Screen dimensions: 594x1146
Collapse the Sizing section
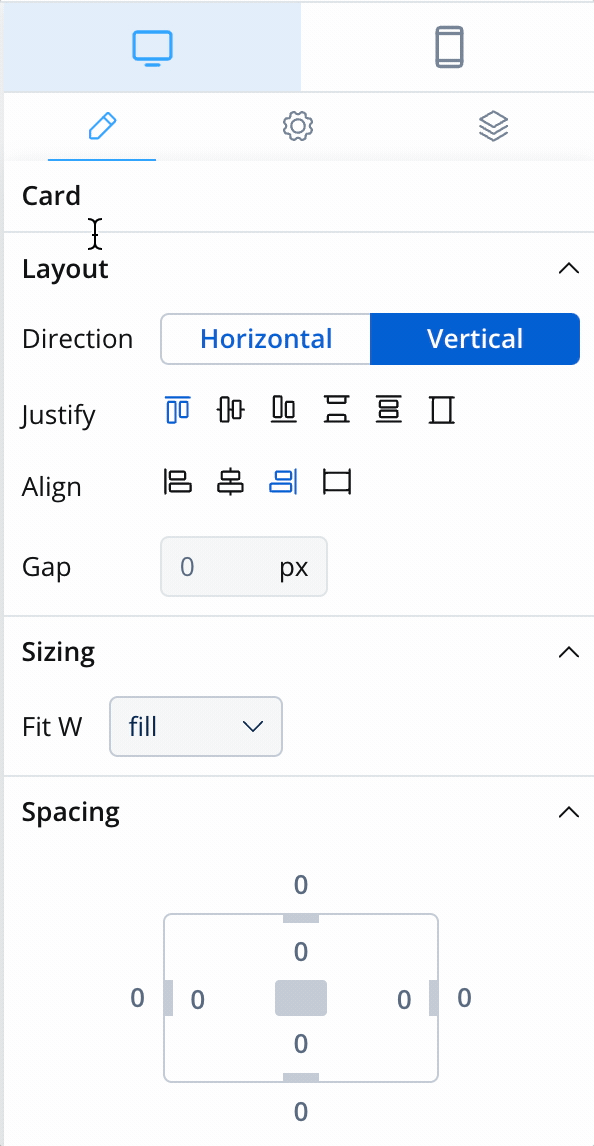click(568, 652)
